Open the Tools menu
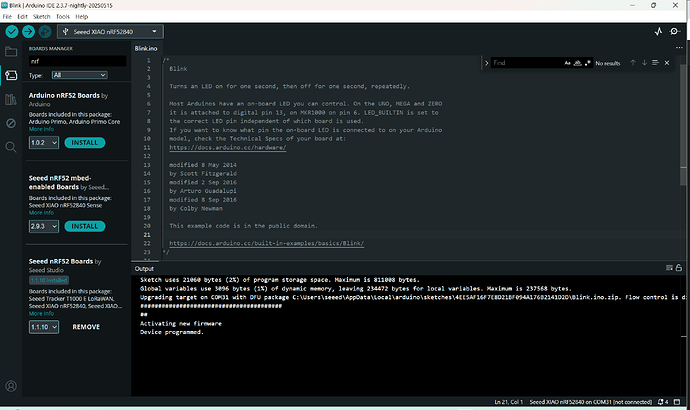Image resolution: width=690 pixels, height=410 pixels. coord(62,17)
